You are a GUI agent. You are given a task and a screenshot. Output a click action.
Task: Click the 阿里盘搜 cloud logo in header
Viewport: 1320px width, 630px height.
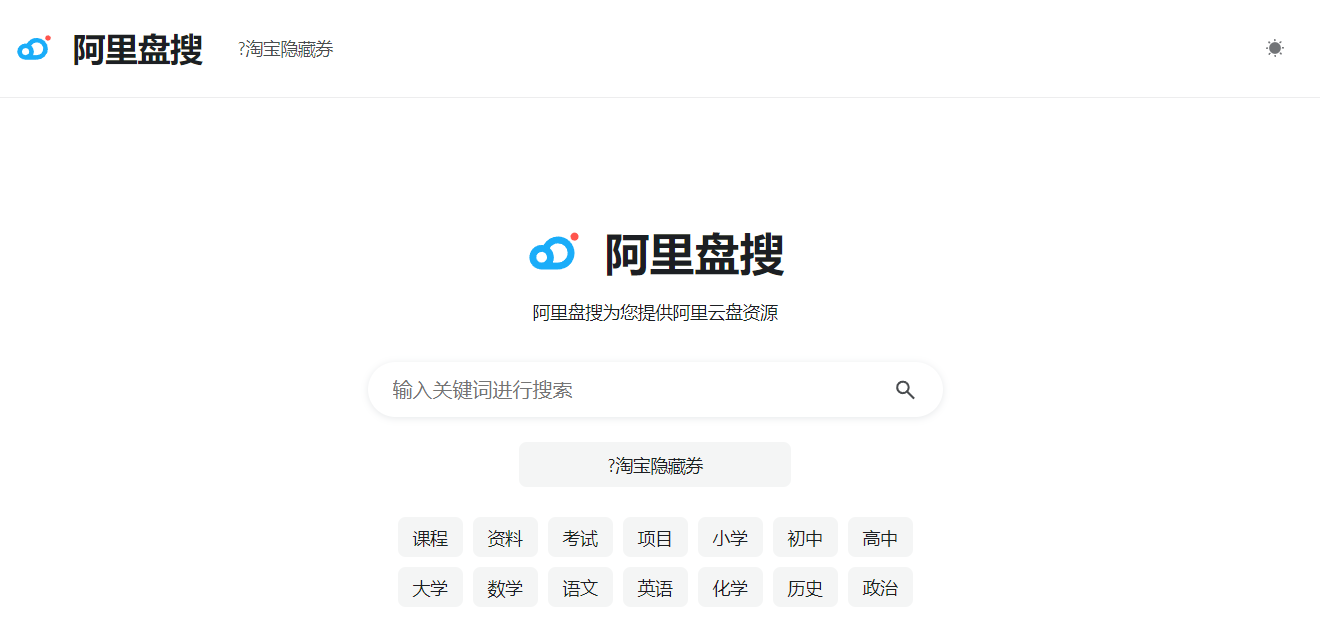32,47
